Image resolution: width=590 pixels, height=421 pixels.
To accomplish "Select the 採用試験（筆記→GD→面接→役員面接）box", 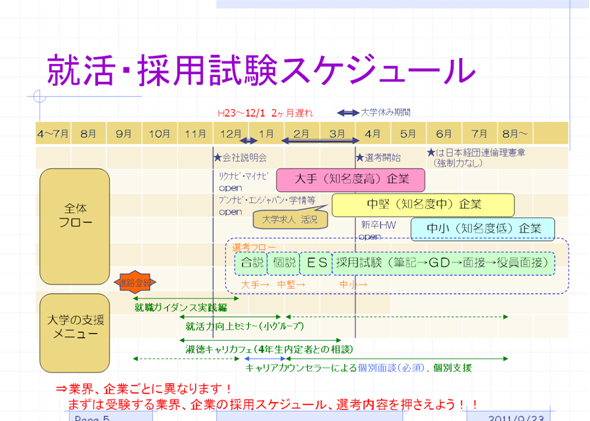I will point(443,263).
